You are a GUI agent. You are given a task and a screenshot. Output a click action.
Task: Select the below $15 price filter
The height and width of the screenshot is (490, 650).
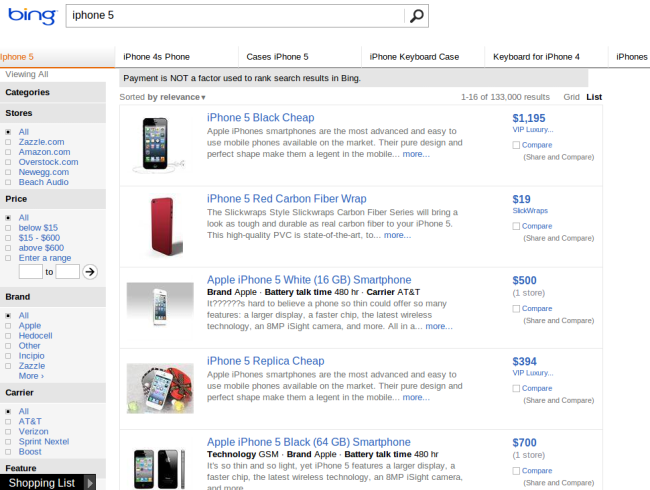[x=38, y=228]
